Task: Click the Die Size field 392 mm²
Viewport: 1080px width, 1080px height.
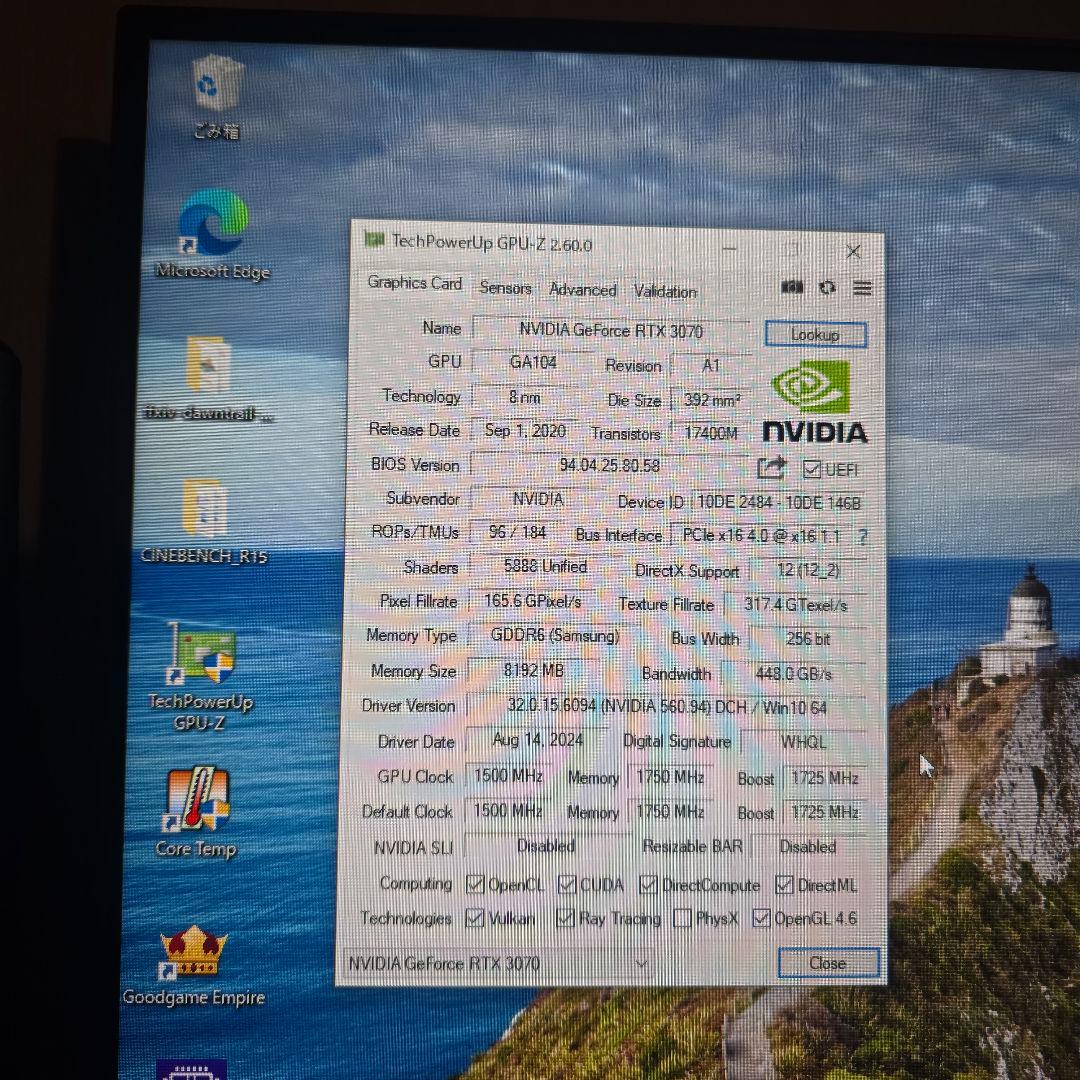Action: [710, 400]
